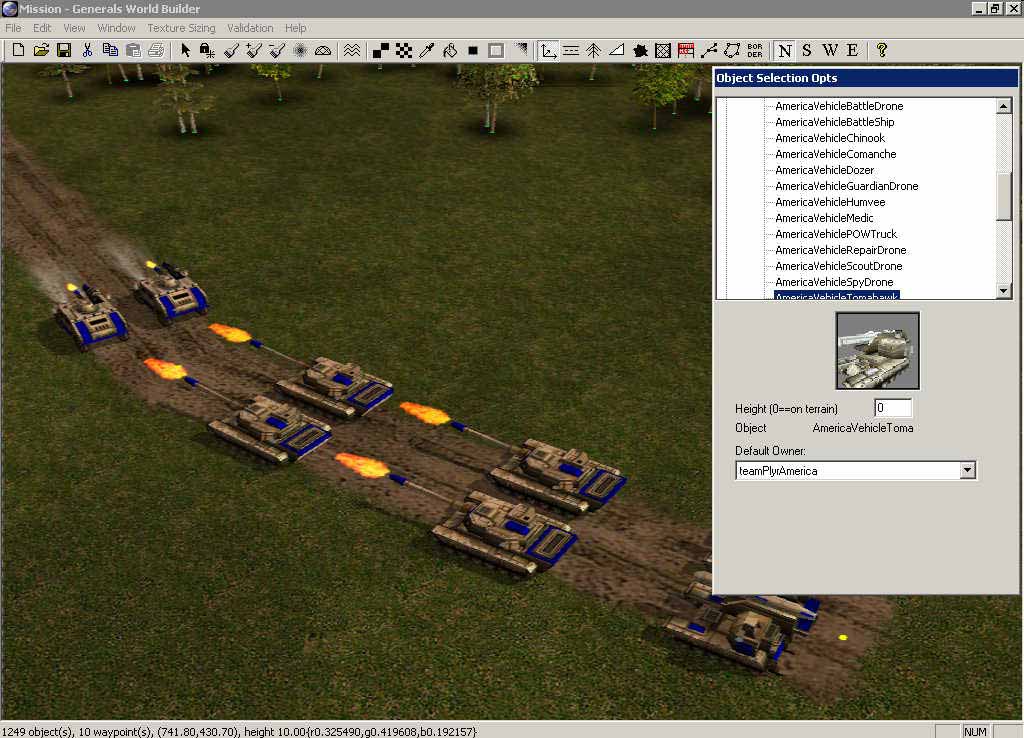The image size is (1024, 738).
Task: Open the Edit menu
Action: (42, 28)
